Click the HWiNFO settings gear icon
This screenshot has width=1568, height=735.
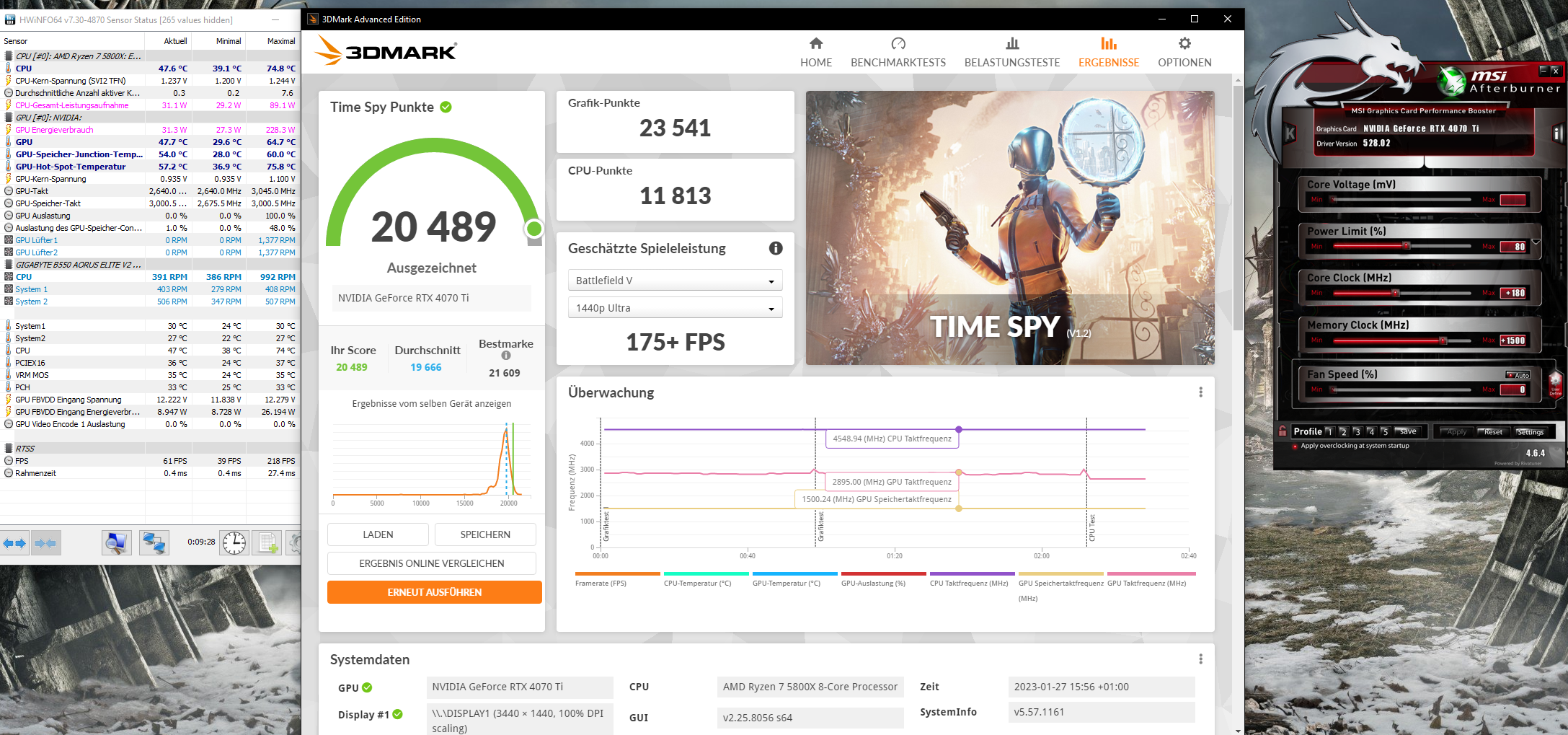point(294,542)
